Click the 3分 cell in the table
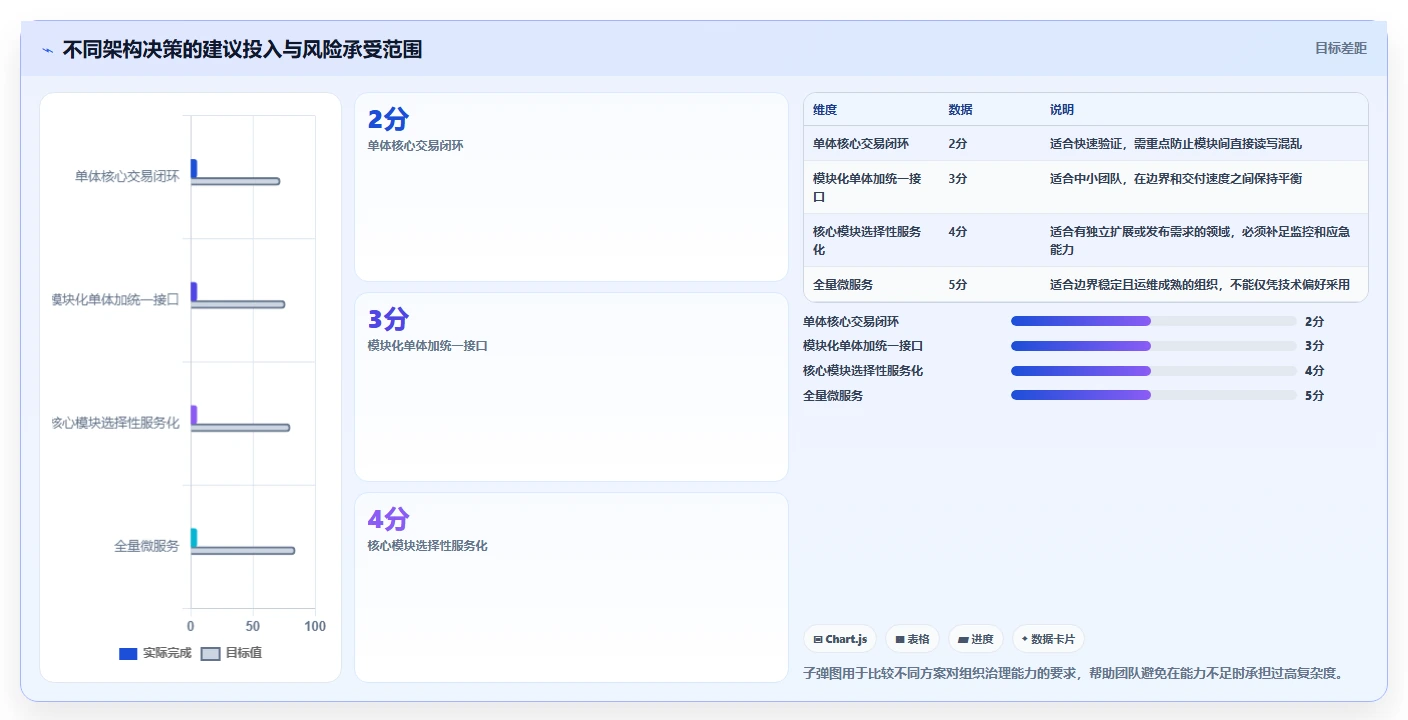Image resolution: width=1408 pixels, height=720 pixels. (x=958, y=179)
